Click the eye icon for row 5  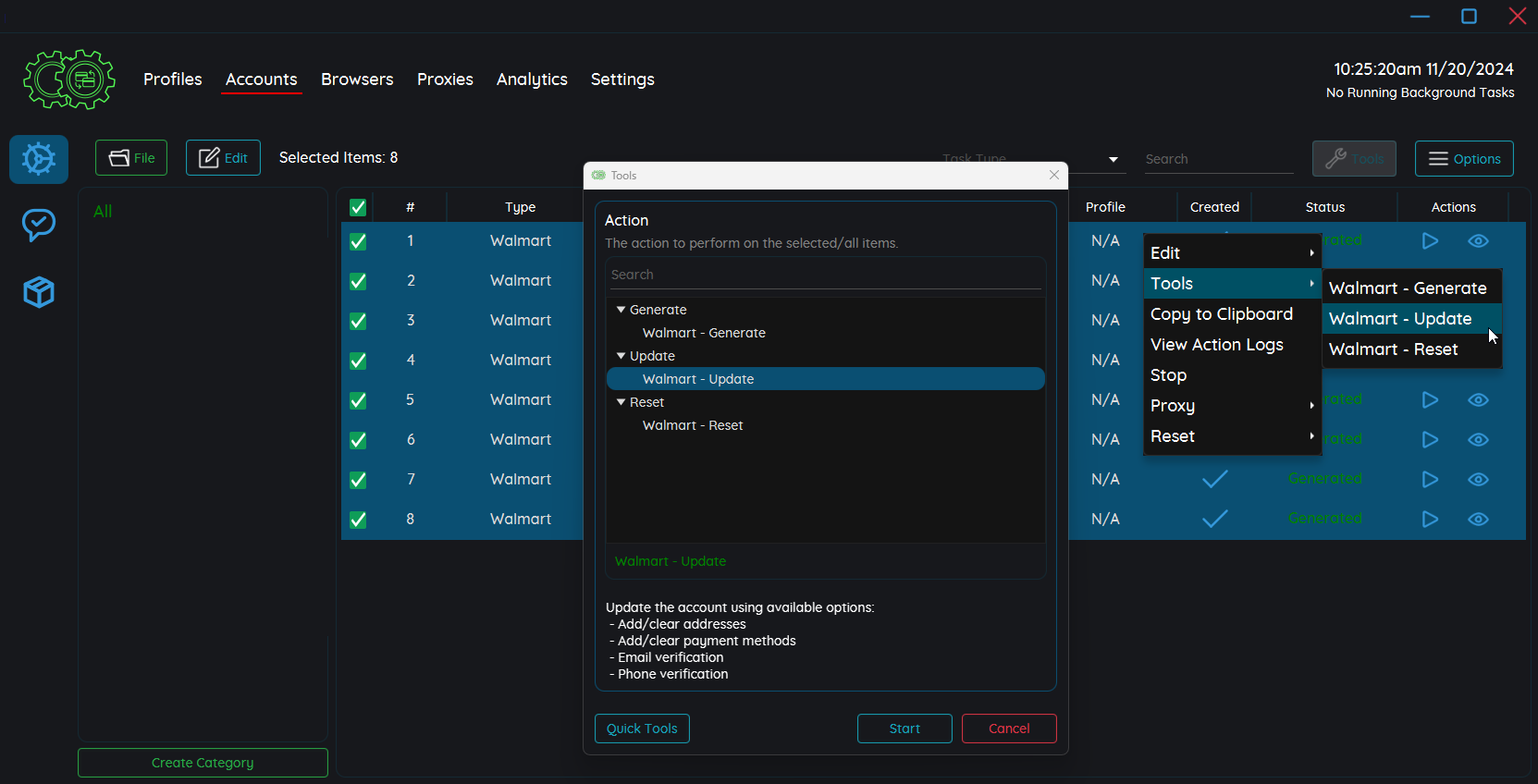coord(1478,399)
